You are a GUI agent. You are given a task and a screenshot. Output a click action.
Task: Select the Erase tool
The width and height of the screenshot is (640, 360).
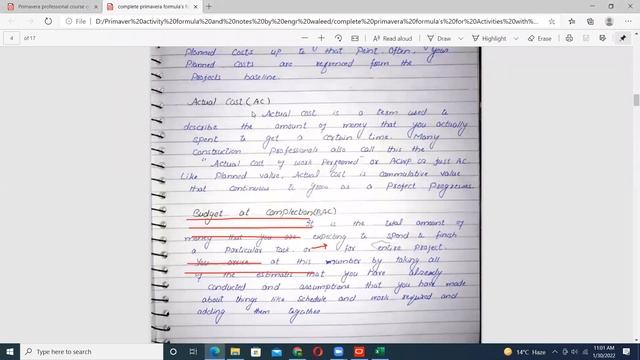tap(540, 38)
